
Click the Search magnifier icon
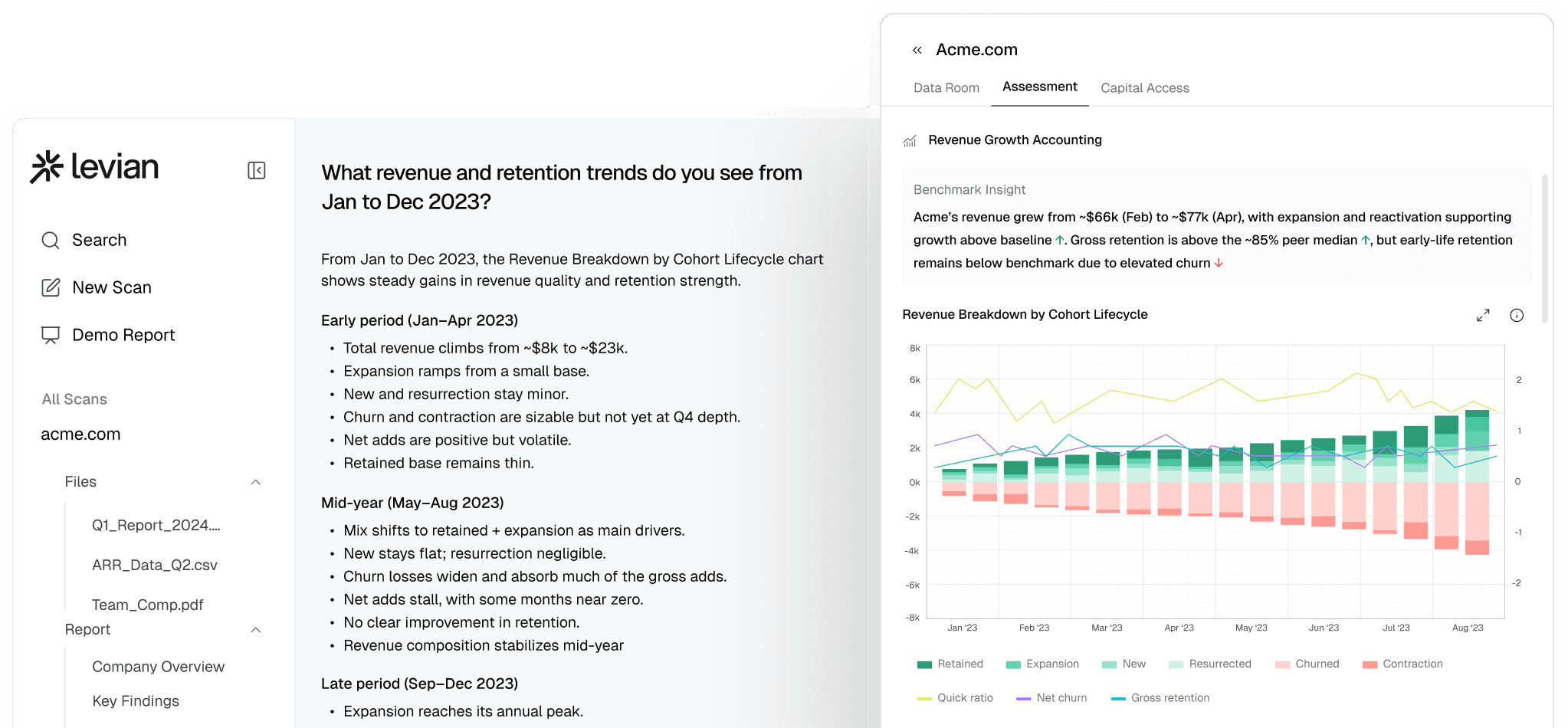(x=51, y=241)
